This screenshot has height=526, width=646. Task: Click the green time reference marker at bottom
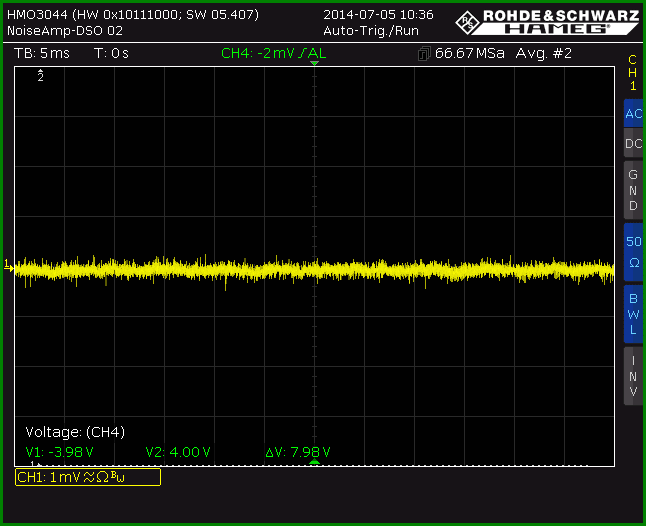point(314,462)
